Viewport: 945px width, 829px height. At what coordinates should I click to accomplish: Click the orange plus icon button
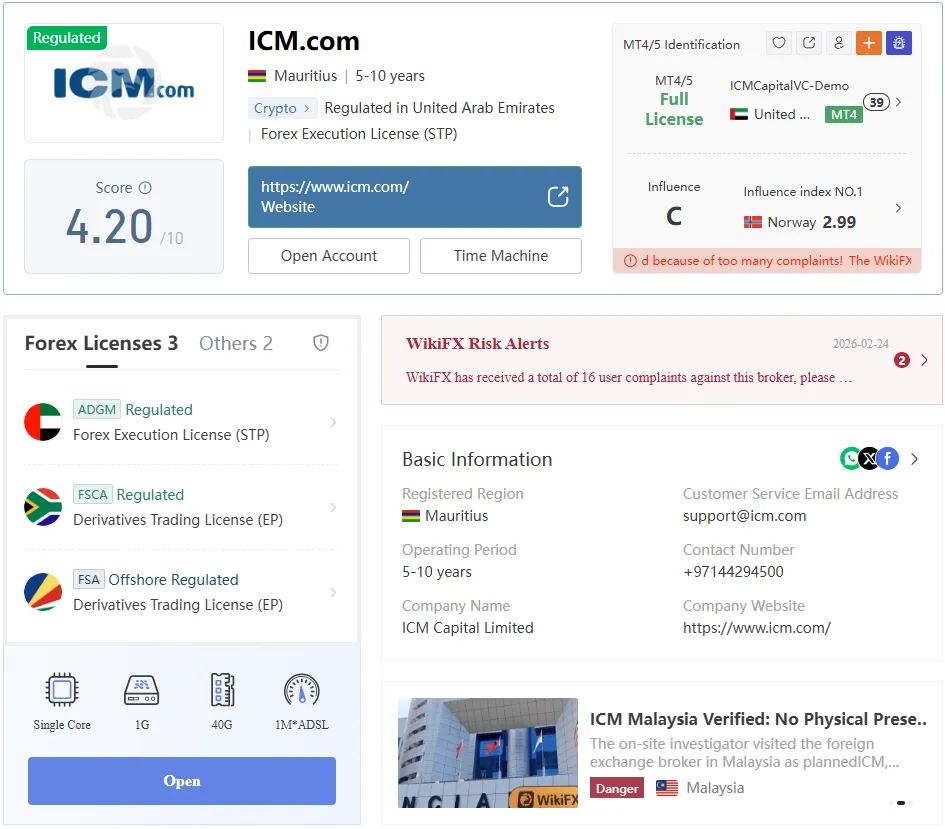(x=868, y=43)
